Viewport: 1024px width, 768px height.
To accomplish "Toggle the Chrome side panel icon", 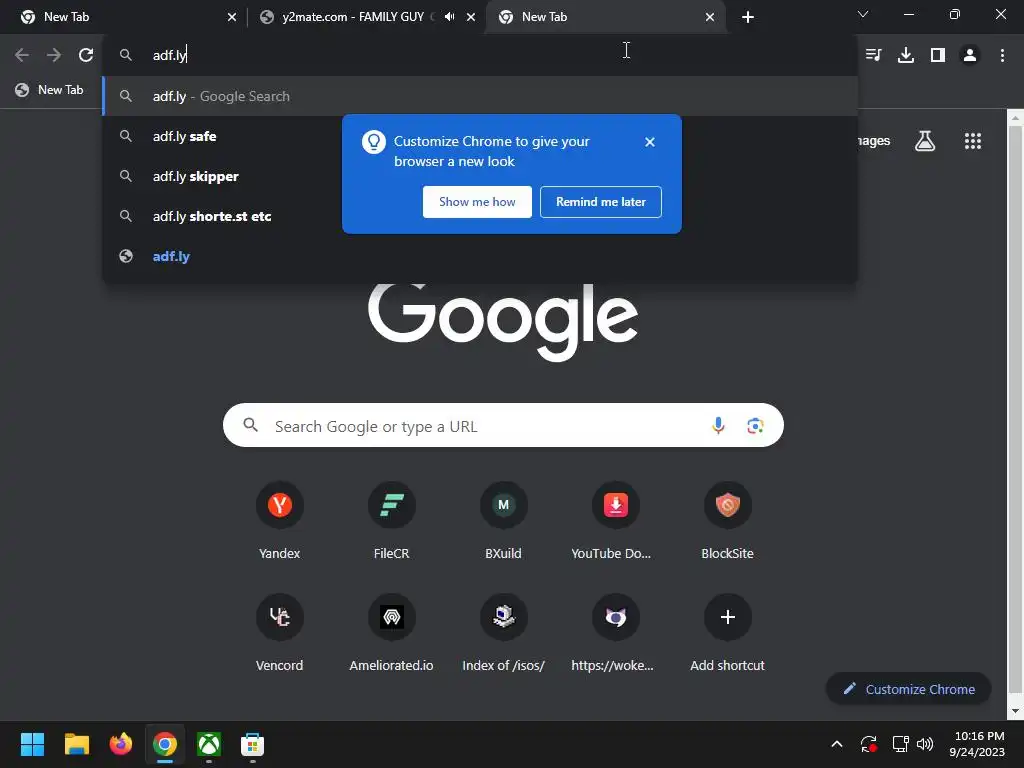I will point(938,55).
